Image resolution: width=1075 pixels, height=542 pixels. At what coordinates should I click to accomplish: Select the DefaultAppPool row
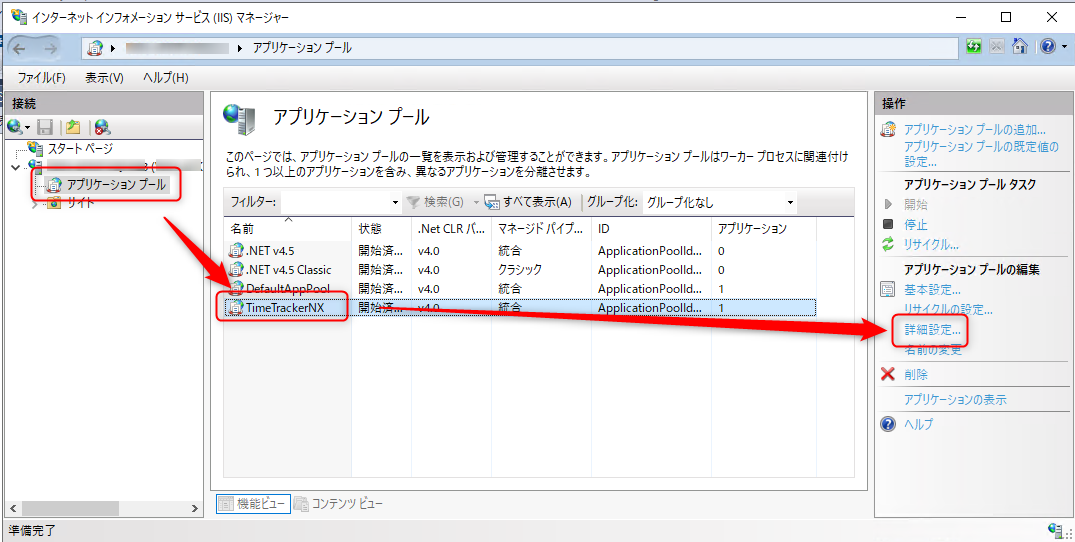click(287, 289)
